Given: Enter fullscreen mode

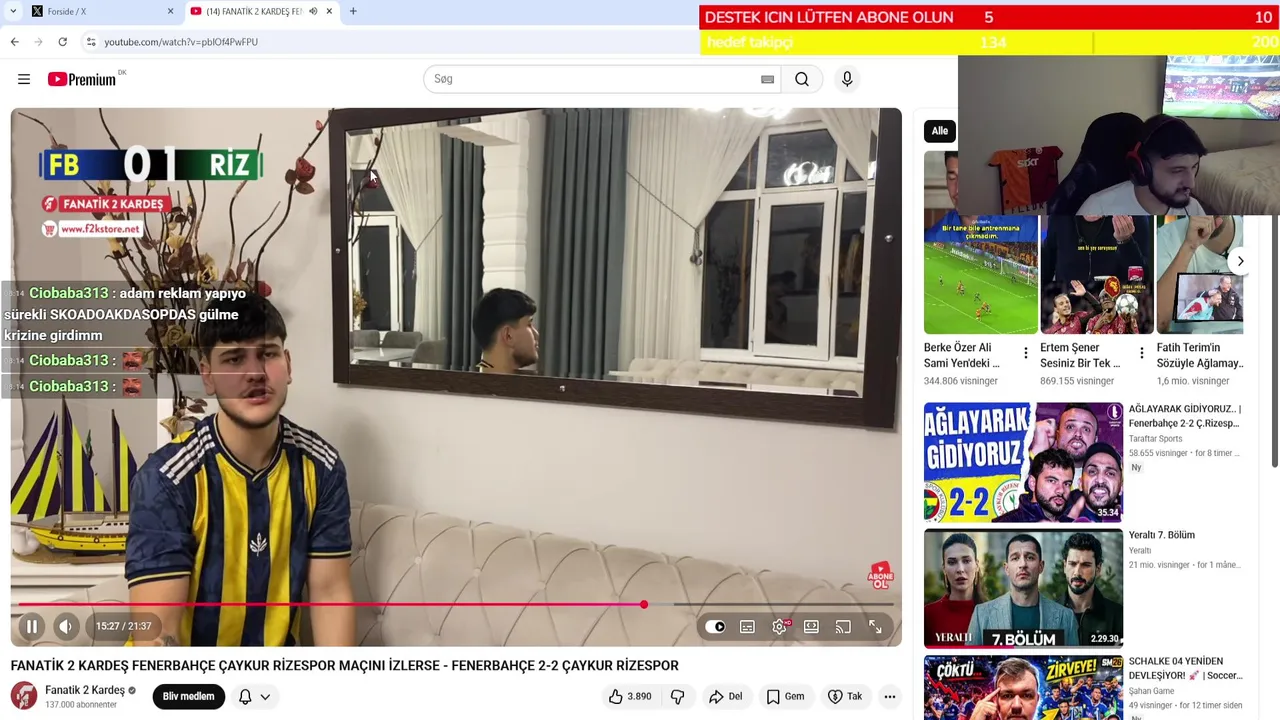Looking at the screenshot, I should tap(875, 627).
